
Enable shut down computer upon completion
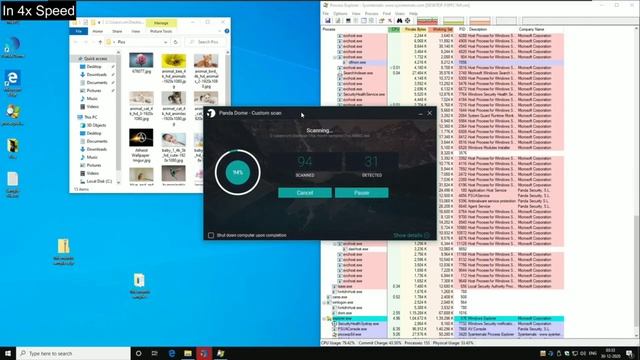(x=211, y=236)
